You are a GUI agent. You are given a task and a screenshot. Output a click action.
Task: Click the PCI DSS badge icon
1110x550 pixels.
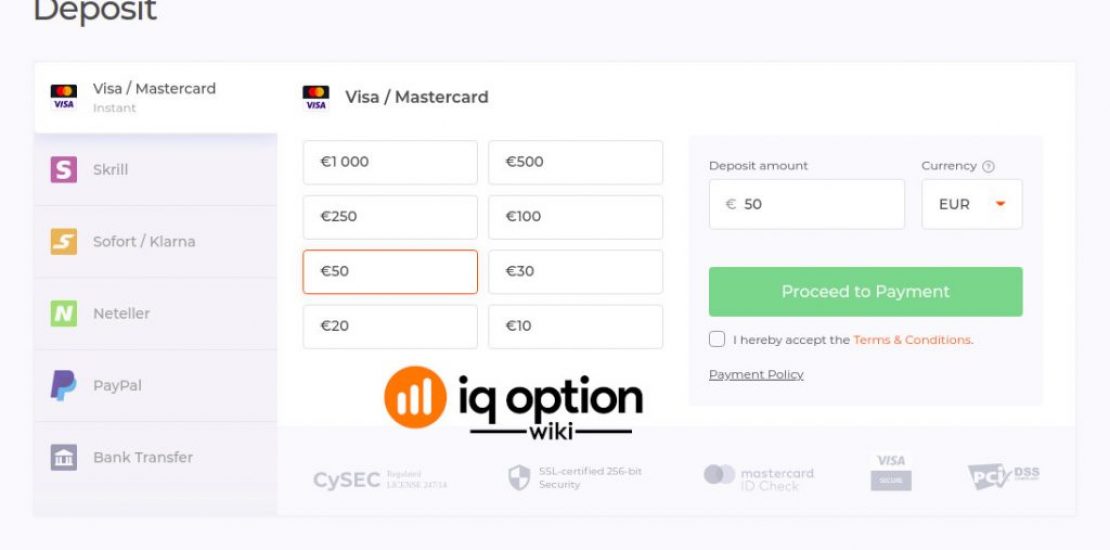coord(1003,476)
